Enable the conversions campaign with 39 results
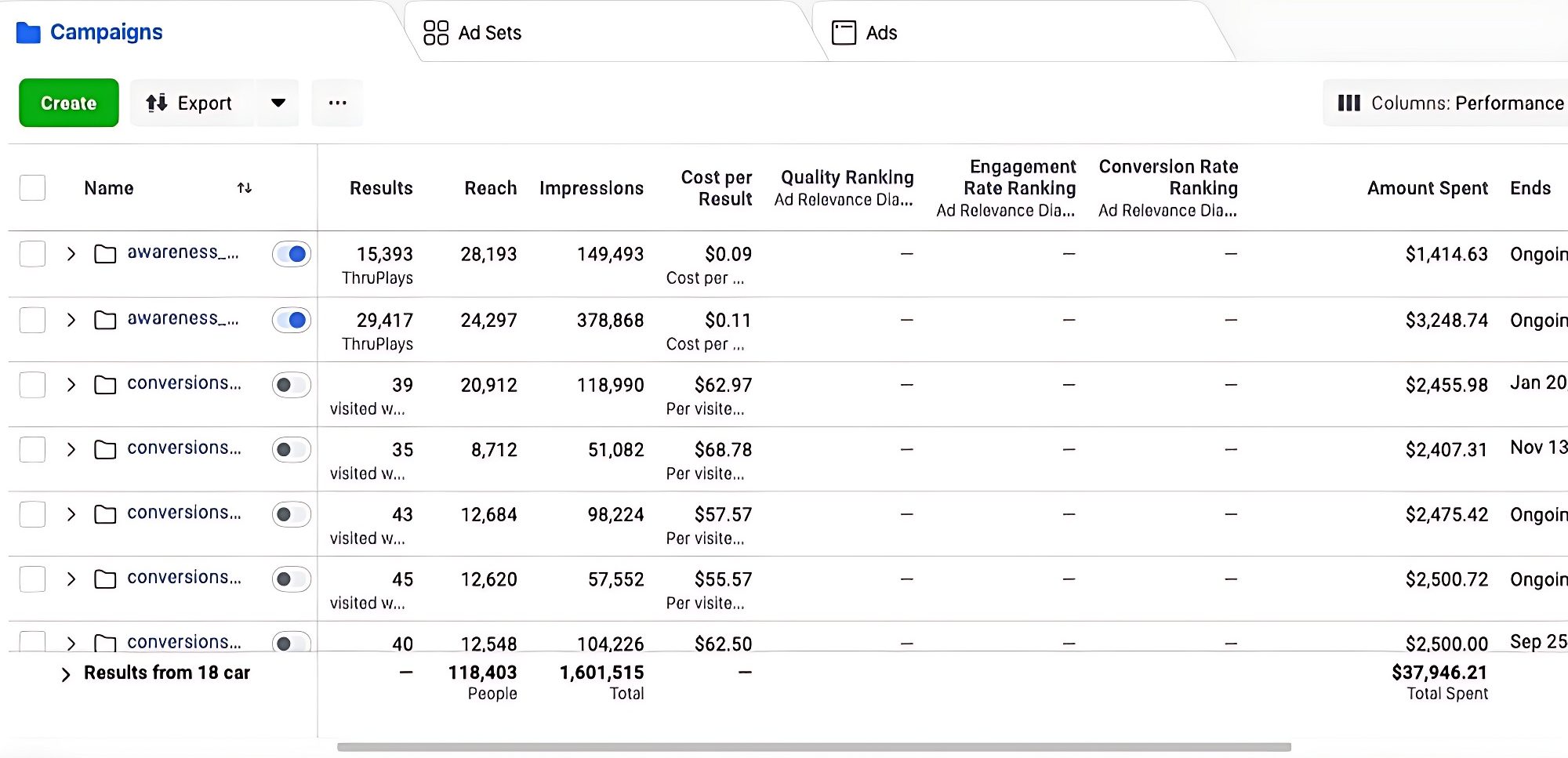This screenshot has width=1568, height=758. point(292,385)
